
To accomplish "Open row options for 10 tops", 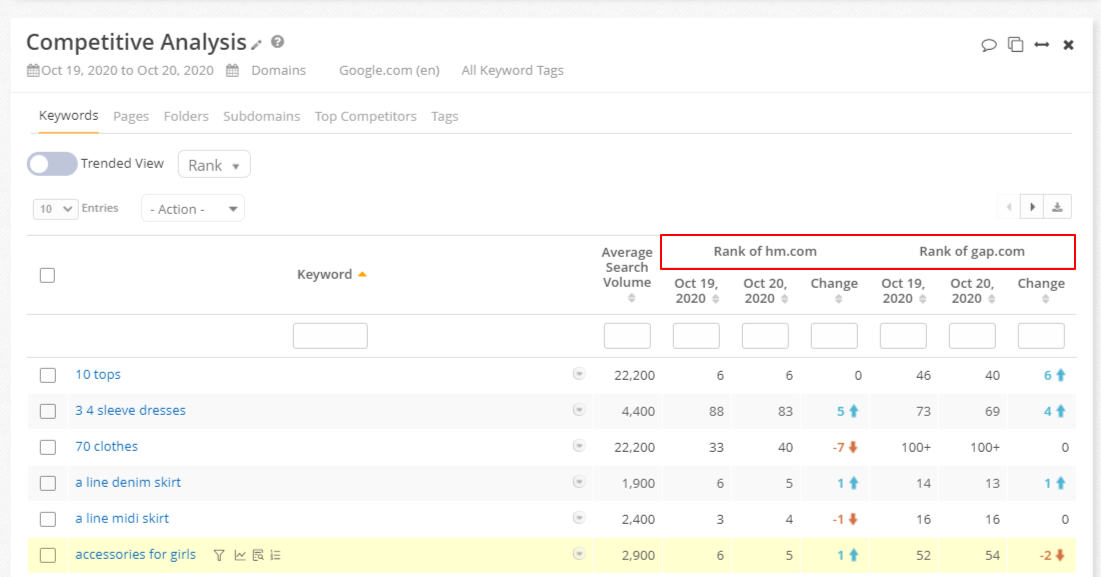I will (x=579, y=374).
